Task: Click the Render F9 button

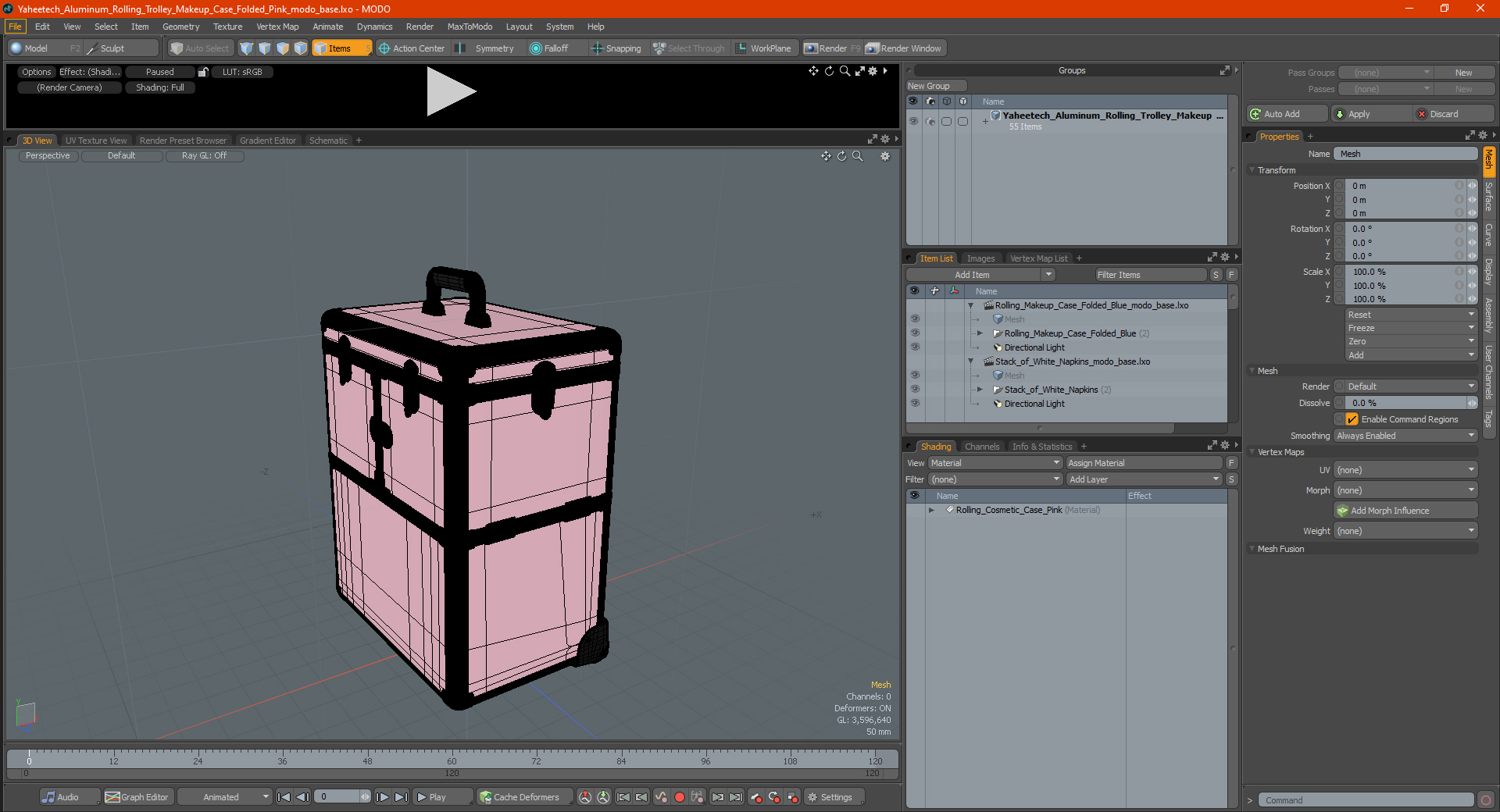Action: [832, 48]
